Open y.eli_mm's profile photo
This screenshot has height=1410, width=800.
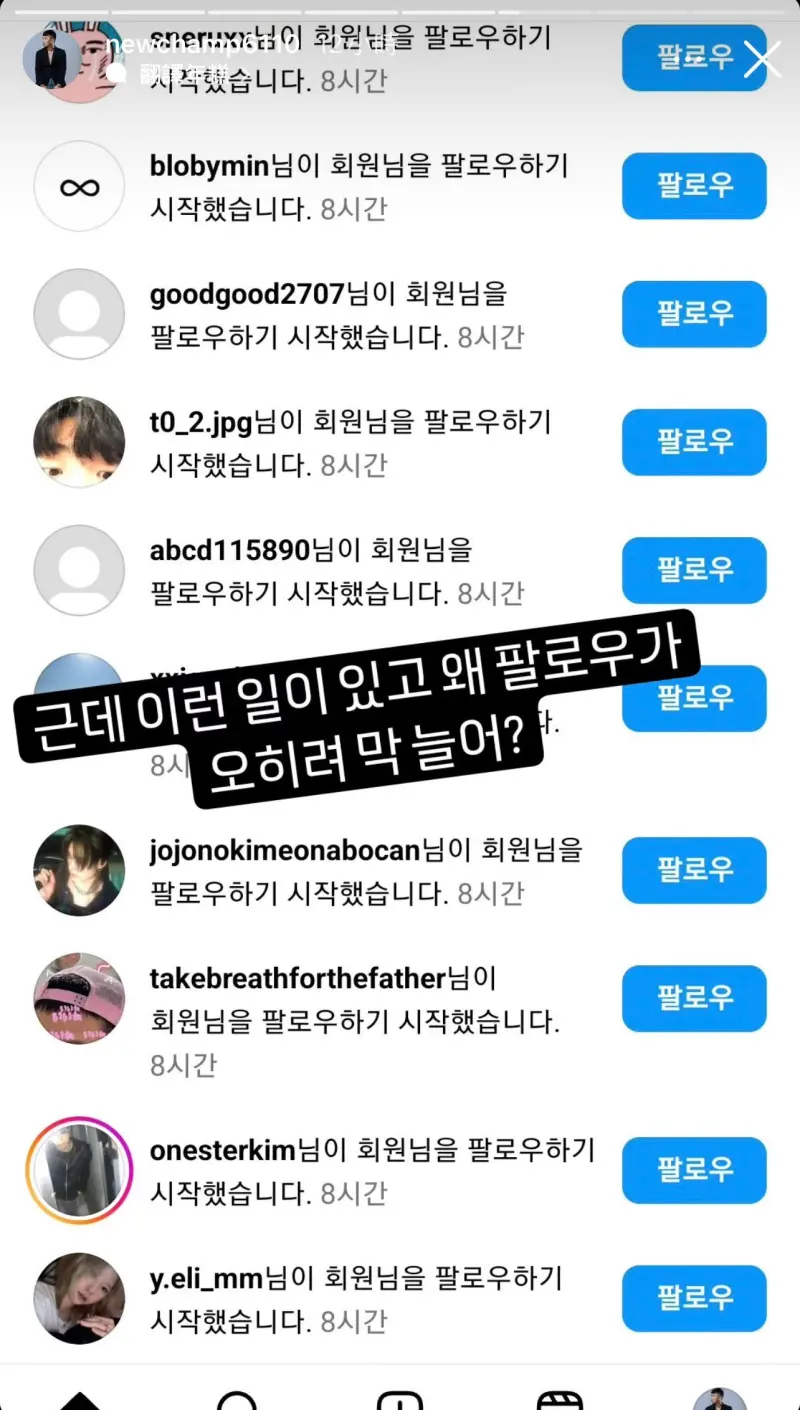(x=79, y=1298)
